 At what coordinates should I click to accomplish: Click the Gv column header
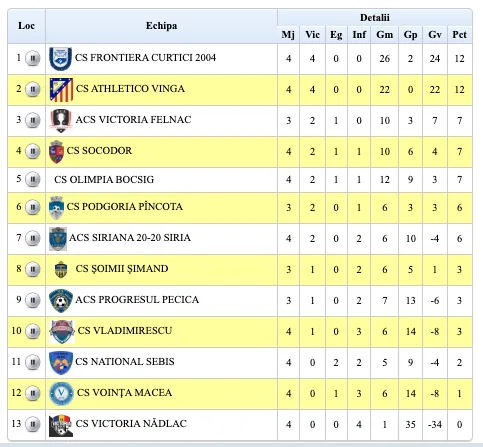click(435, 35)
